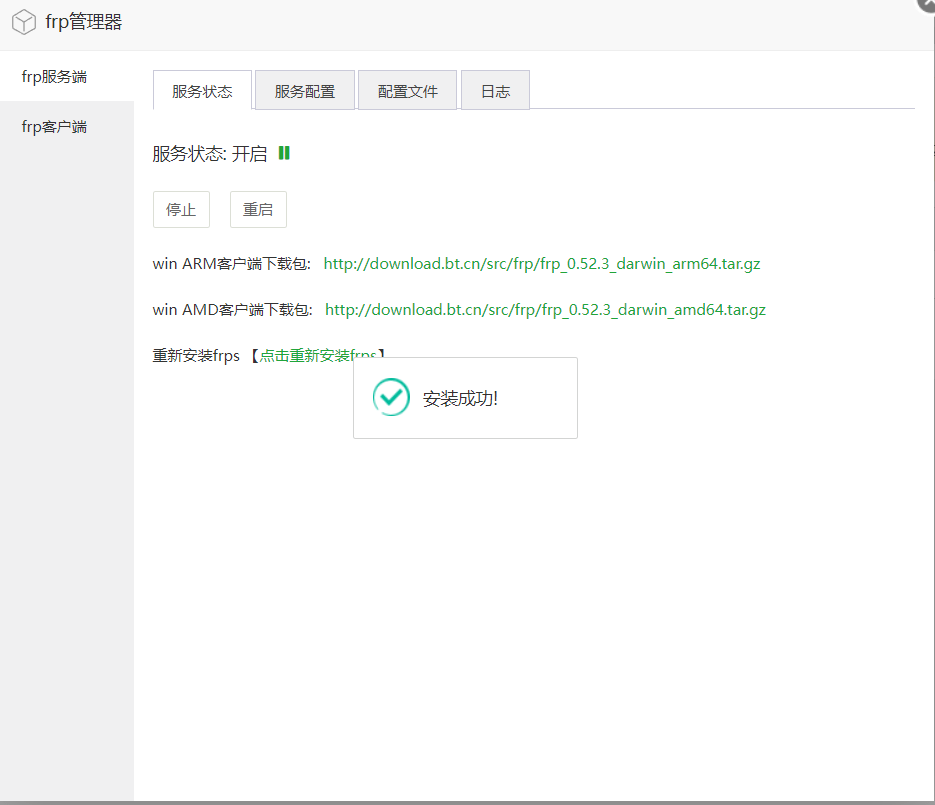Switch to the 服务配置 tab
Viewport: 935px width, 805px height.
pos(305,91)
